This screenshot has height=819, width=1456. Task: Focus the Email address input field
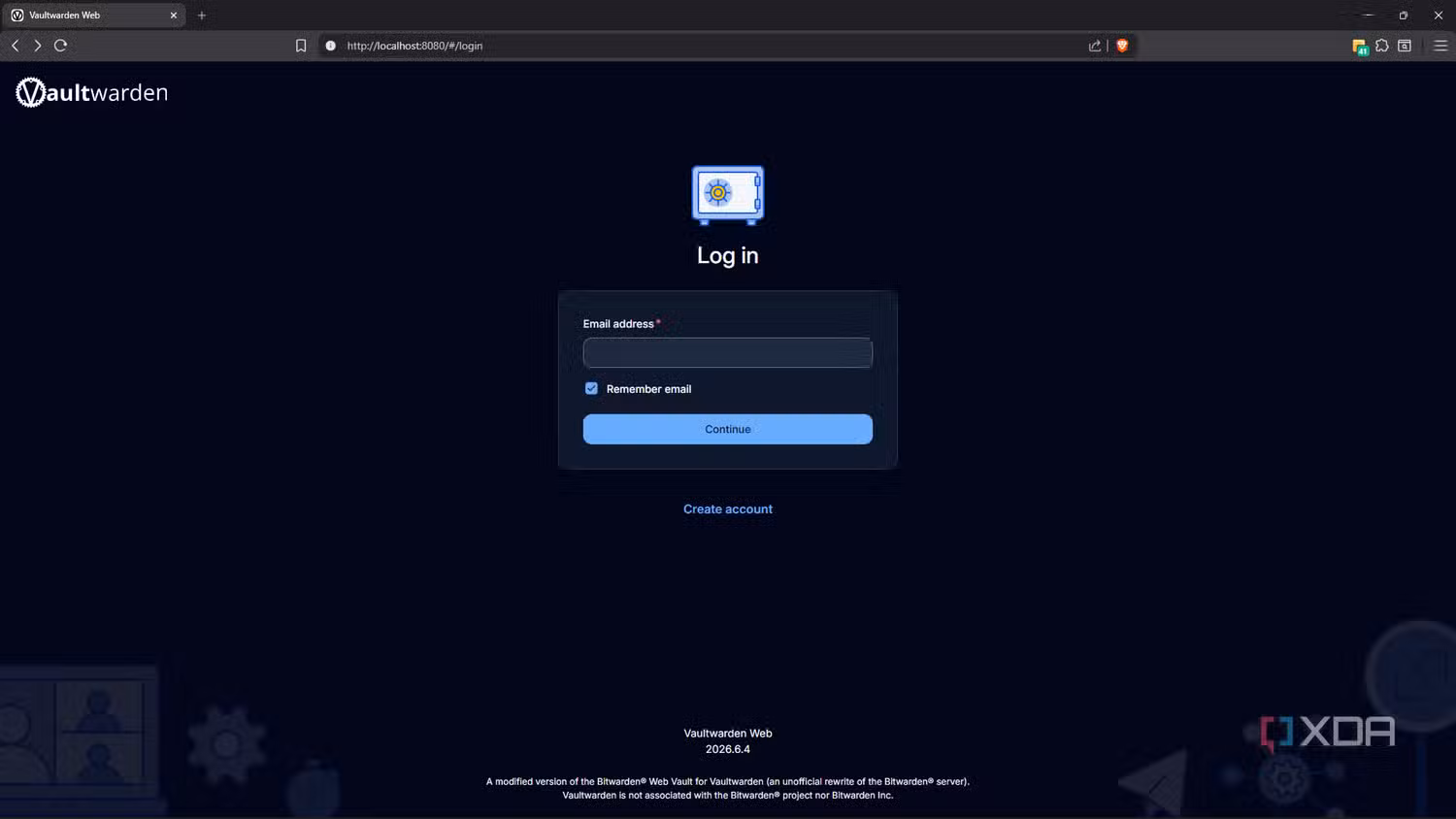(x=728, y=352)
